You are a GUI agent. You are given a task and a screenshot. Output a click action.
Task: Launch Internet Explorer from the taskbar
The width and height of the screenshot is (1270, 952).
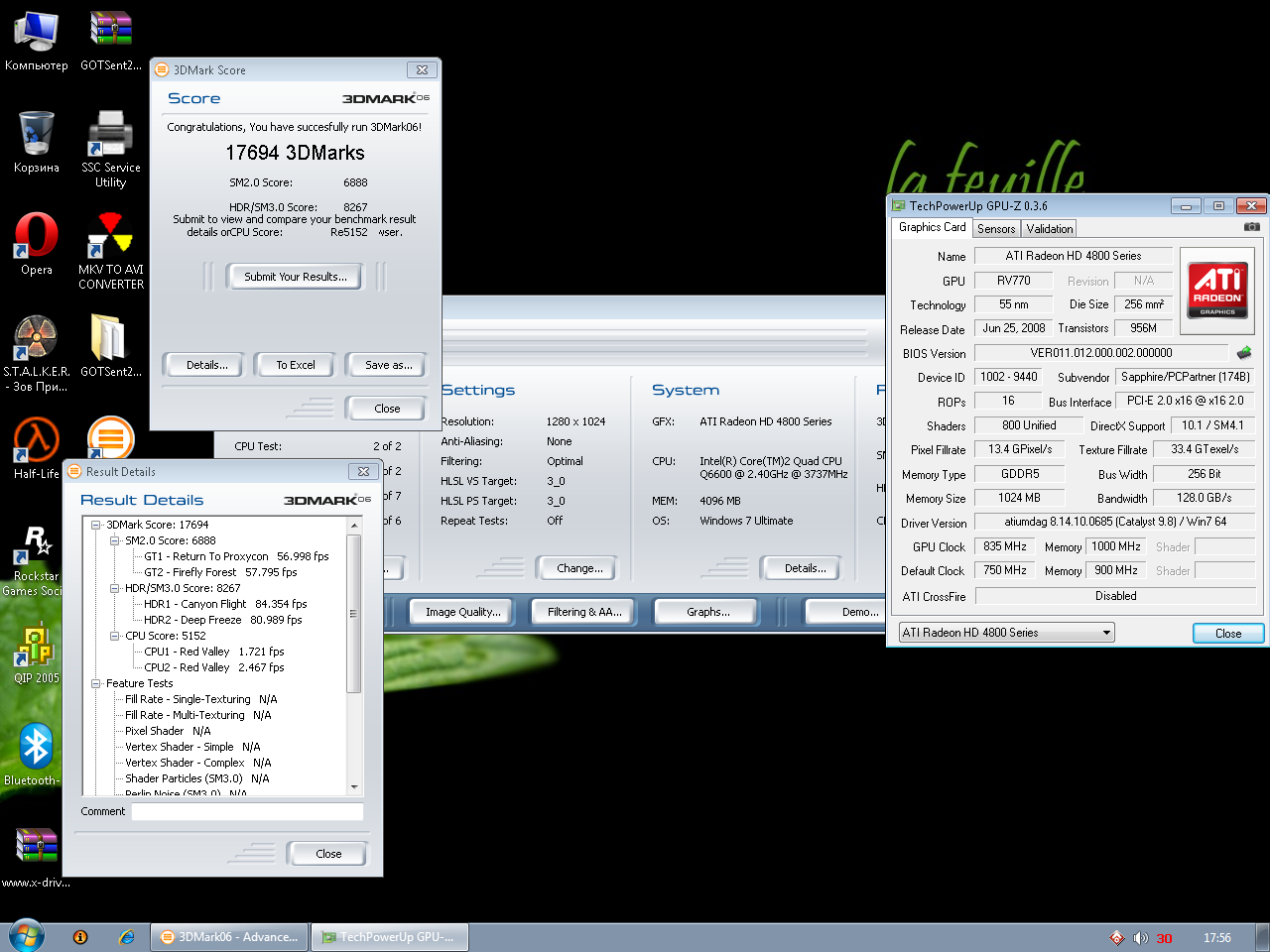point(126,937)
